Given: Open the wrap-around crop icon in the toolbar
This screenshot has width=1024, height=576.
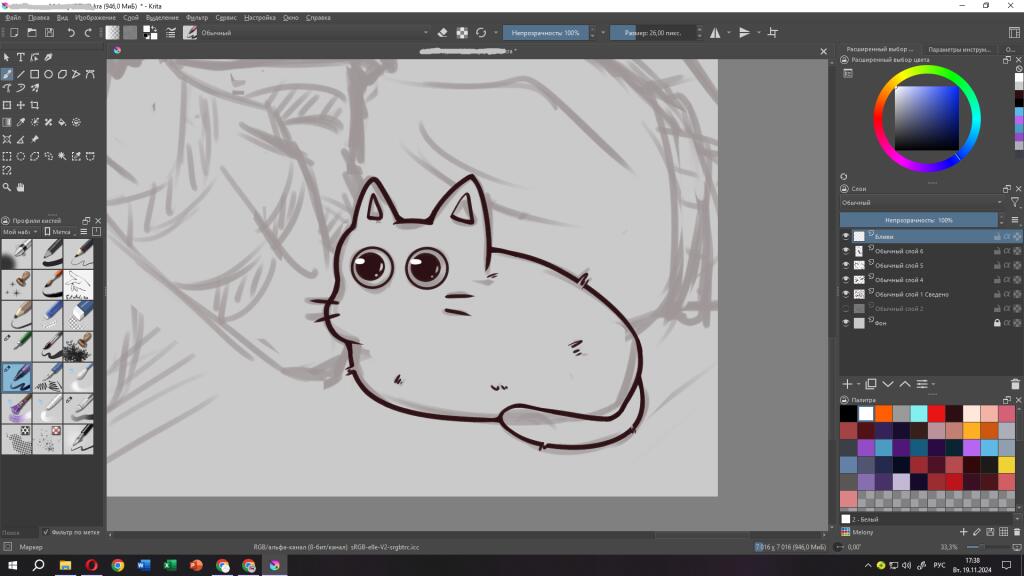Looking at the screenshot, I should point(773,33).
